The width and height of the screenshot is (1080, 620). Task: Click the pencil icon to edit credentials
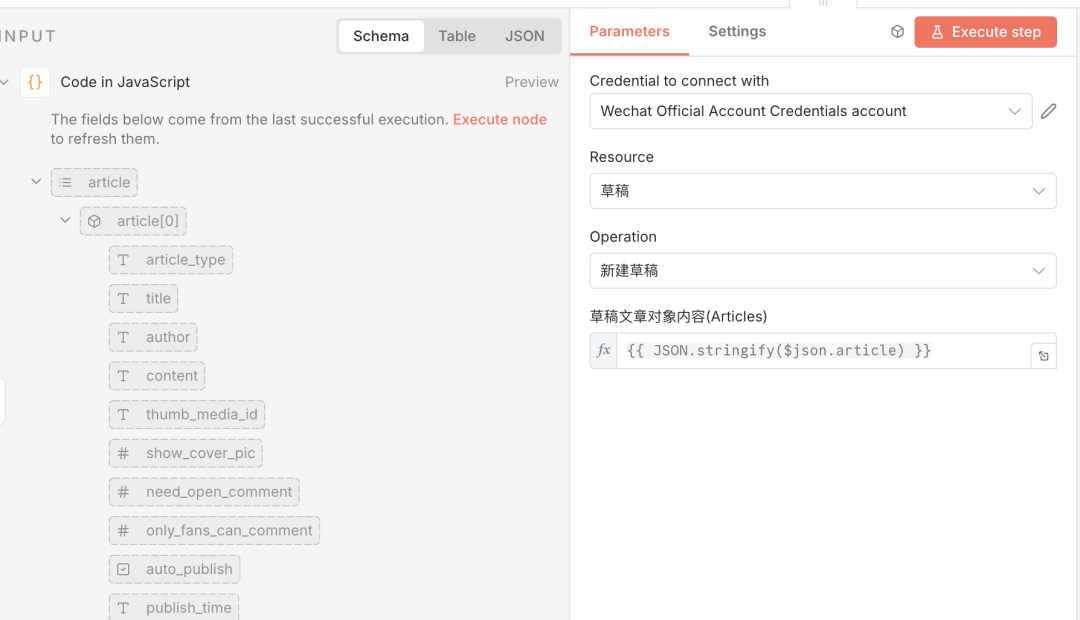click(1048, 111)
